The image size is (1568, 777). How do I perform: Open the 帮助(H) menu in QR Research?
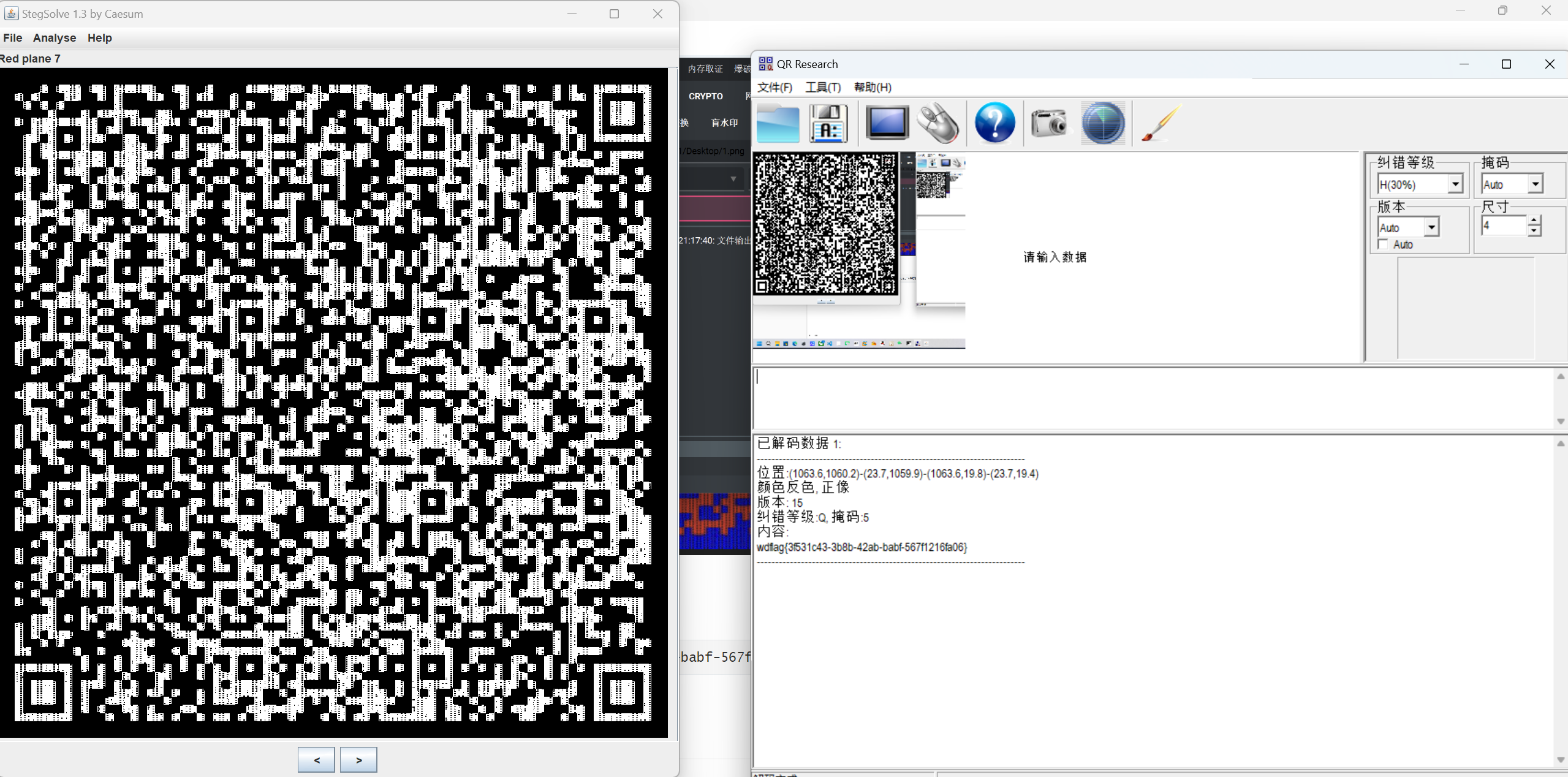pyautogui.click(x=873, y=88)
